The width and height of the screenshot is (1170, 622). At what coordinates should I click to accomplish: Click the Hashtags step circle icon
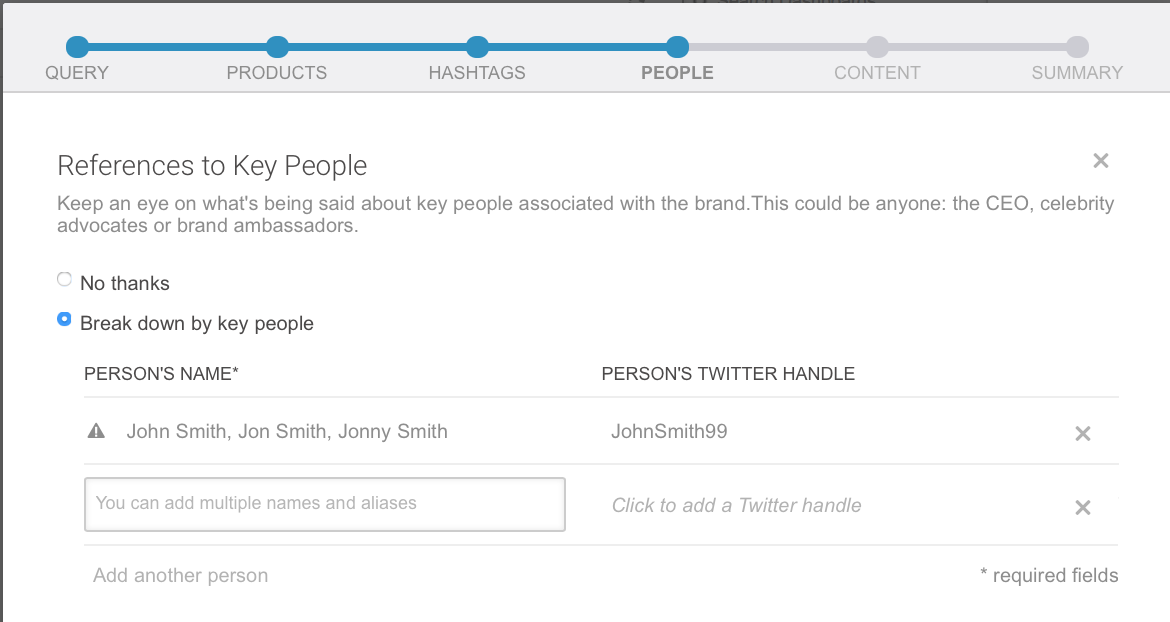[x=477, y=46]
